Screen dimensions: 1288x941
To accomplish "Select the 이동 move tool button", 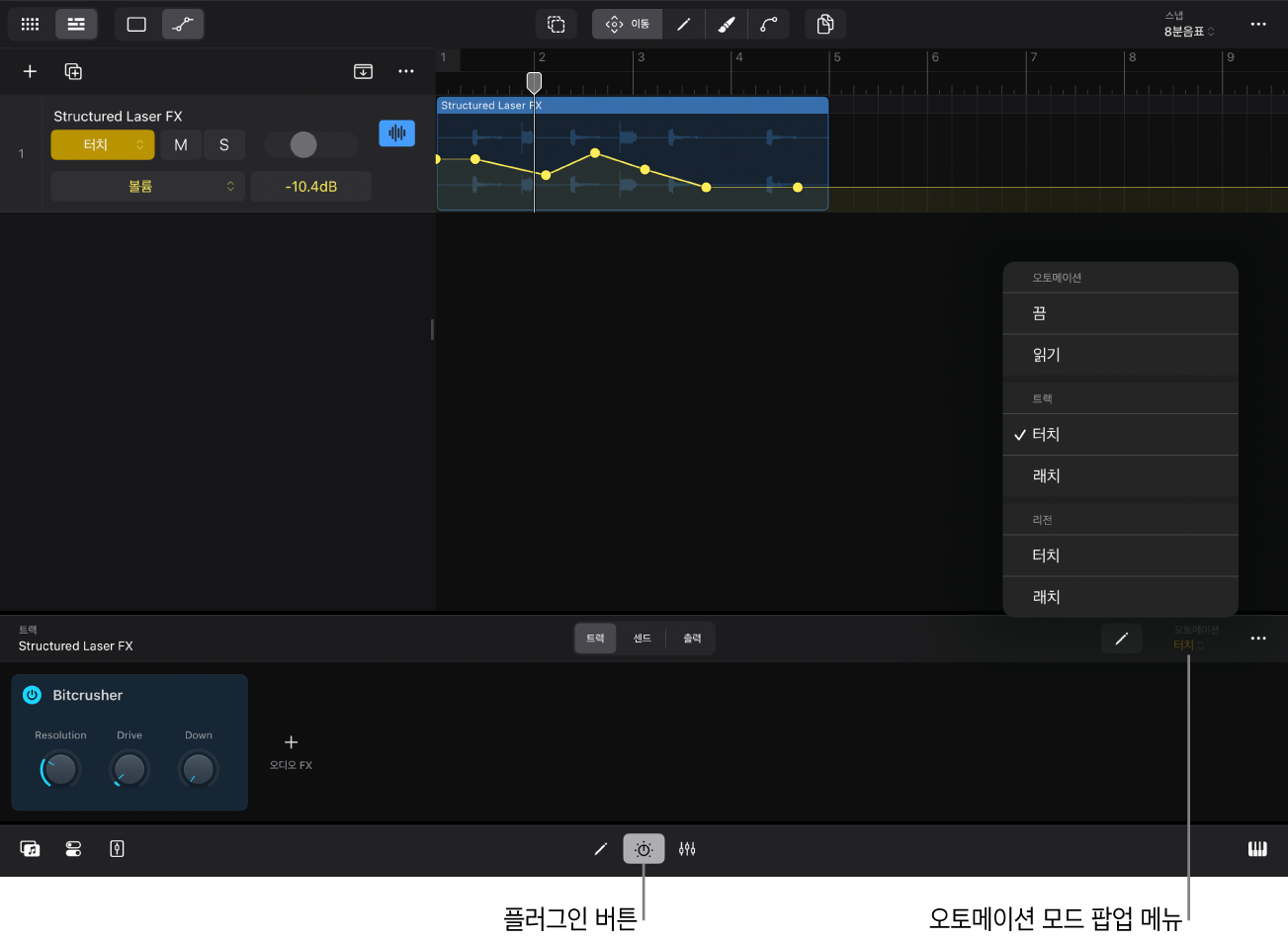I will tap(628, 24).
